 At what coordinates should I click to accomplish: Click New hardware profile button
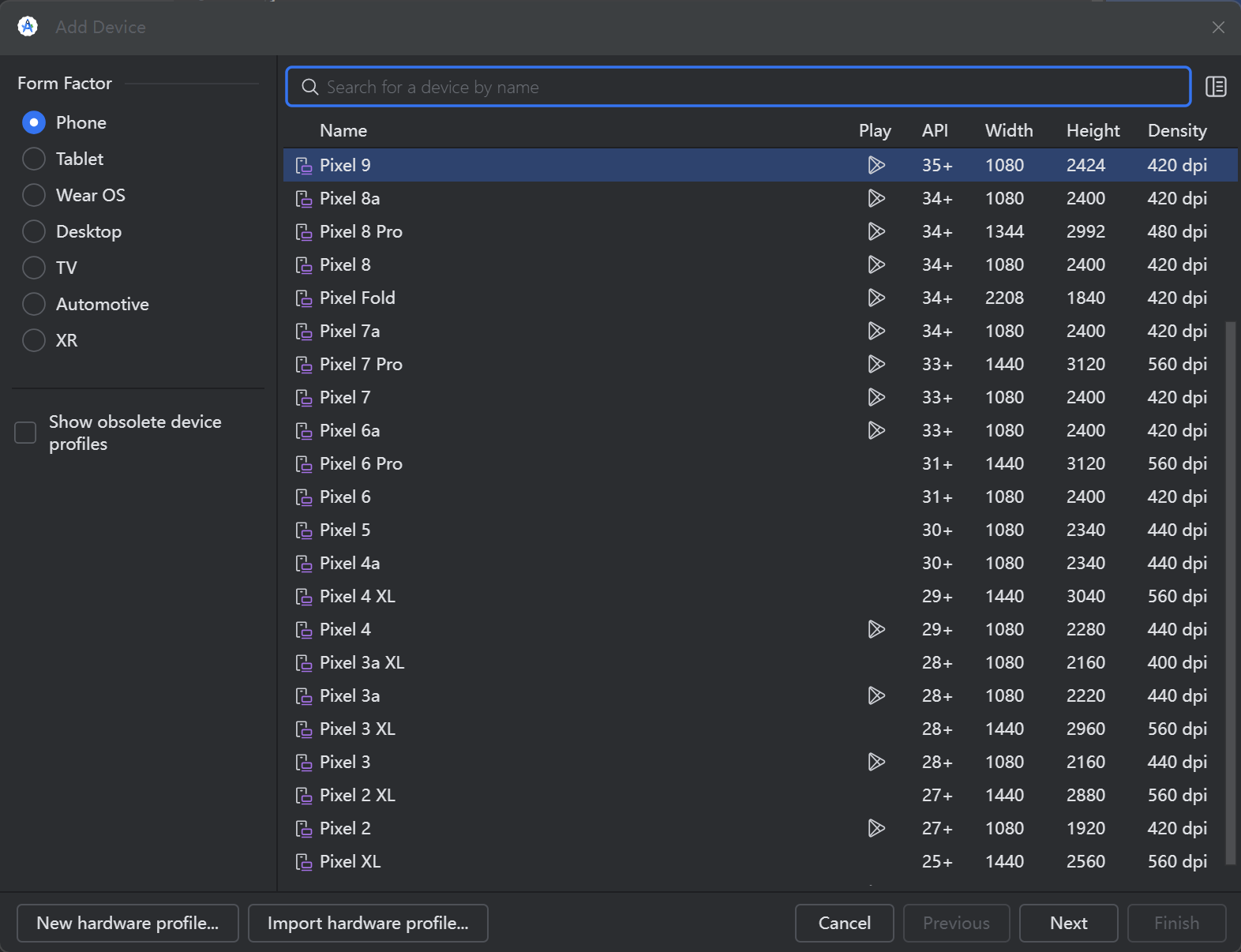128,923
